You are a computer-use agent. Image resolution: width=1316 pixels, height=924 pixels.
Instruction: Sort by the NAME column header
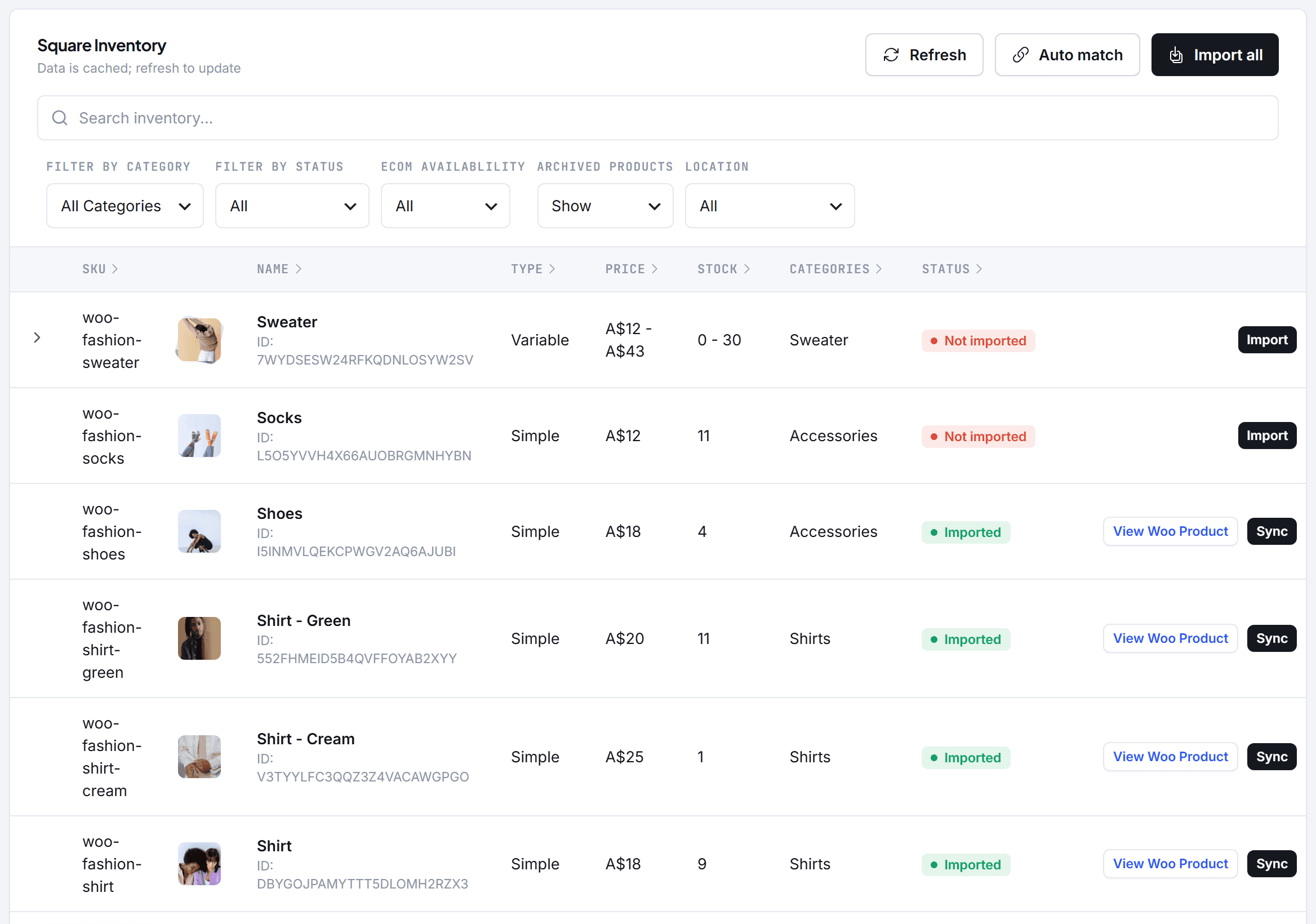(279, 269)
